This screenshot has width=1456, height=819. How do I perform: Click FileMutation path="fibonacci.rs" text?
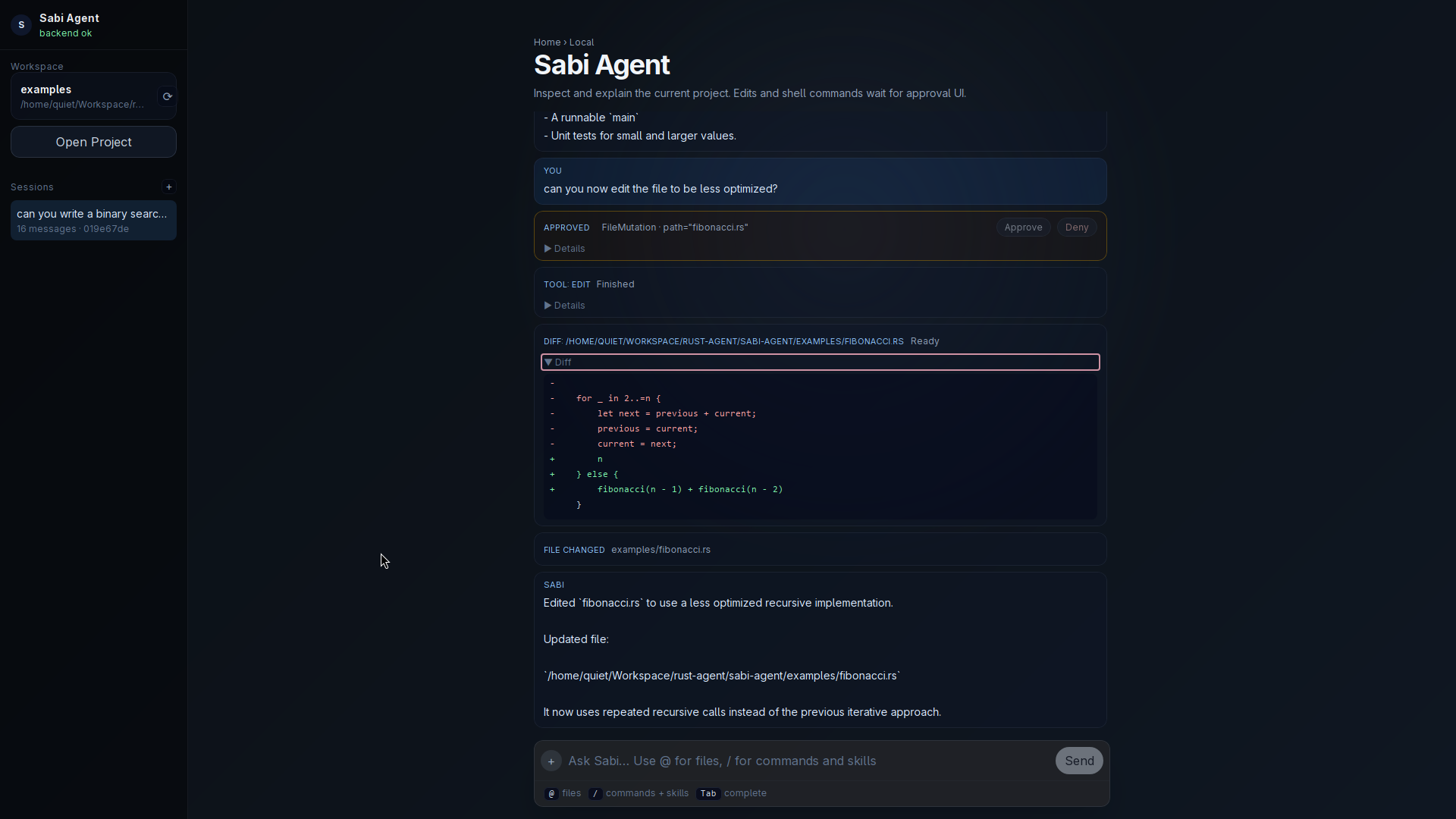[x=674, y=227]
